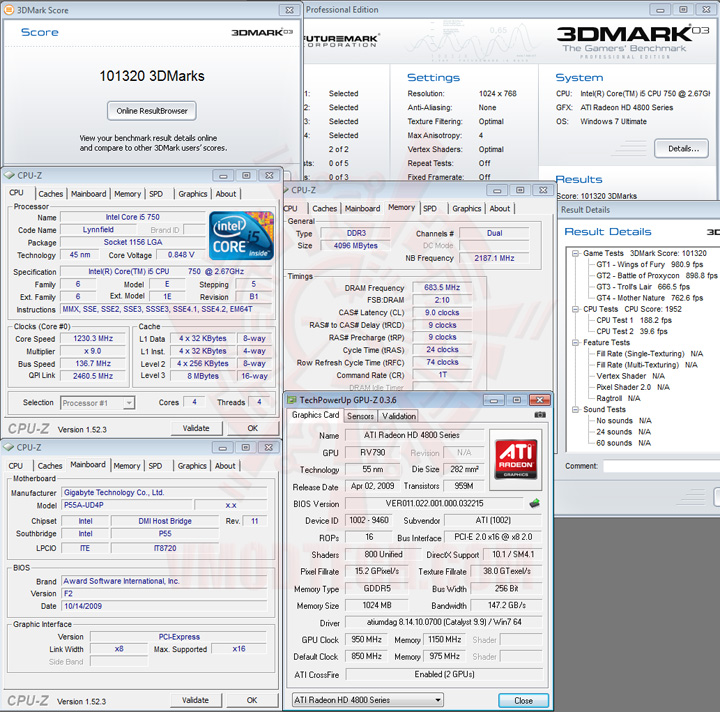Click the BIOS Version field in GPU-Z
Image resolution: width=720 pixels, height=712 pixels.
(434, 504)
